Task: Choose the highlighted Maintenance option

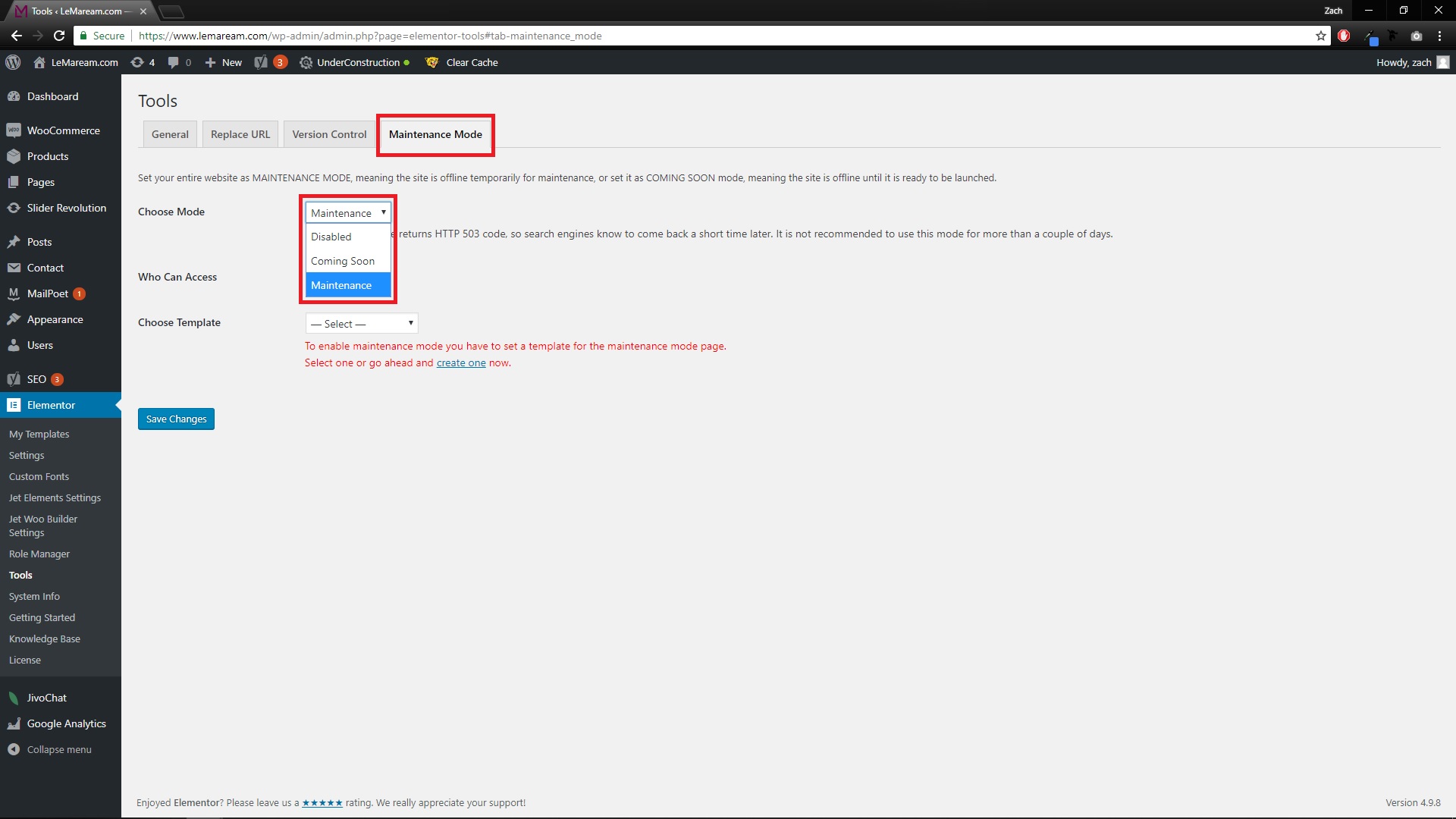Action: 348,285
